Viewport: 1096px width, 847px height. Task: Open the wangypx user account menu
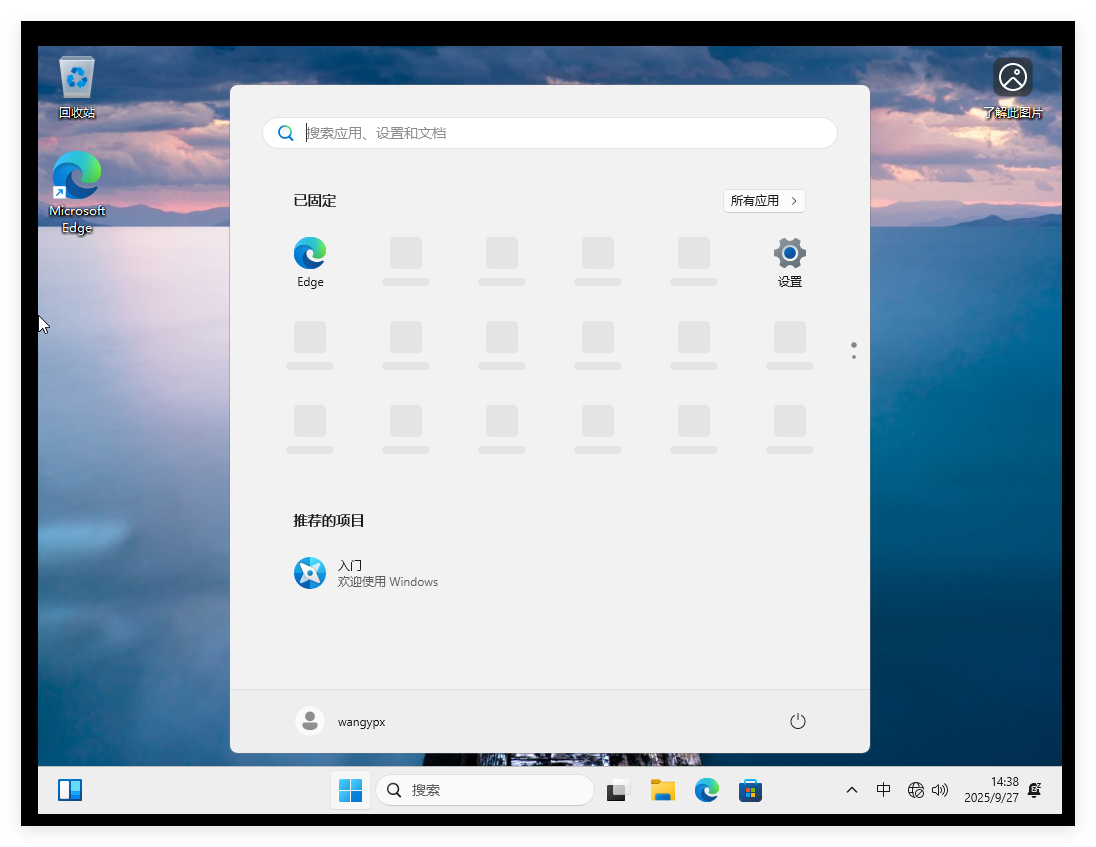[x=340, y=721]
